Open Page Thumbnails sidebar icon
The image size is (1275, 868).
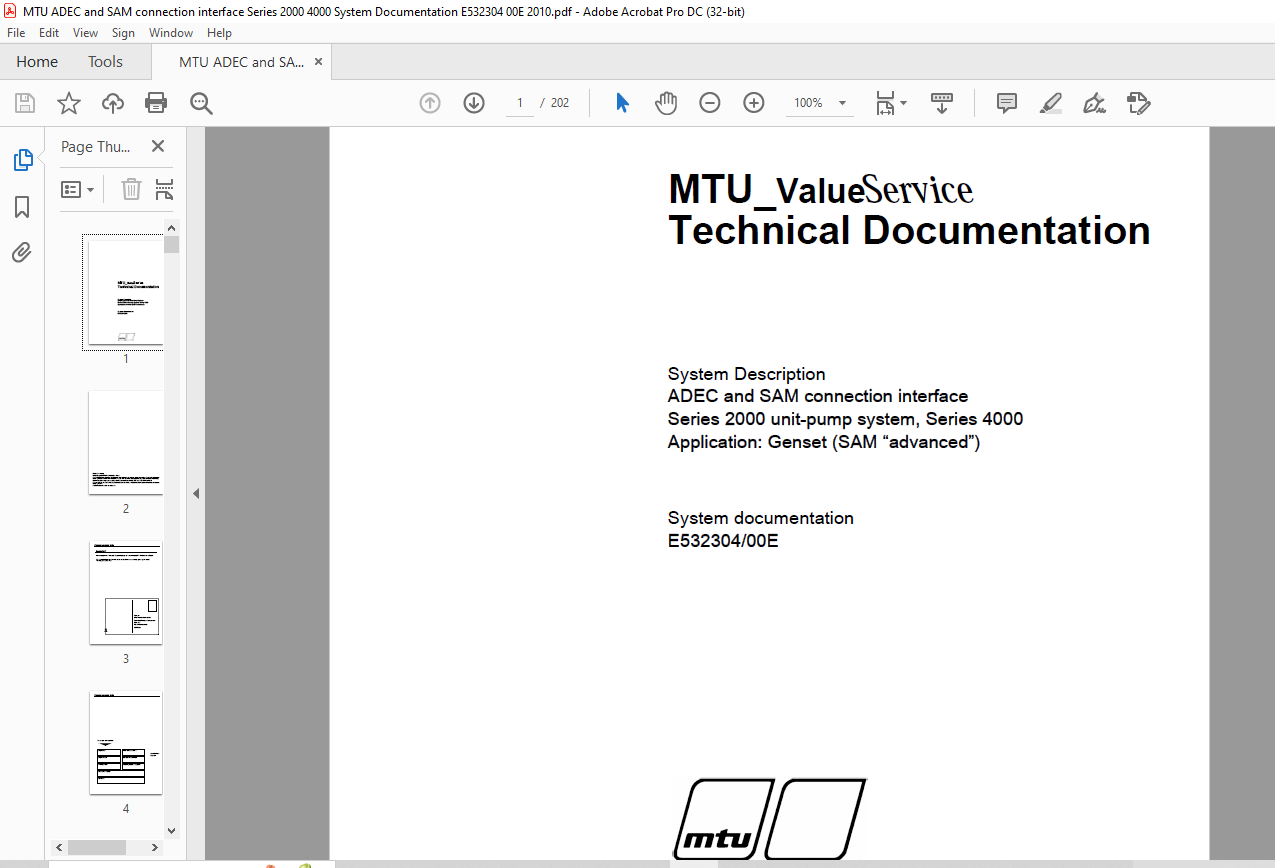pyautogui.click(x=22, y=160)
